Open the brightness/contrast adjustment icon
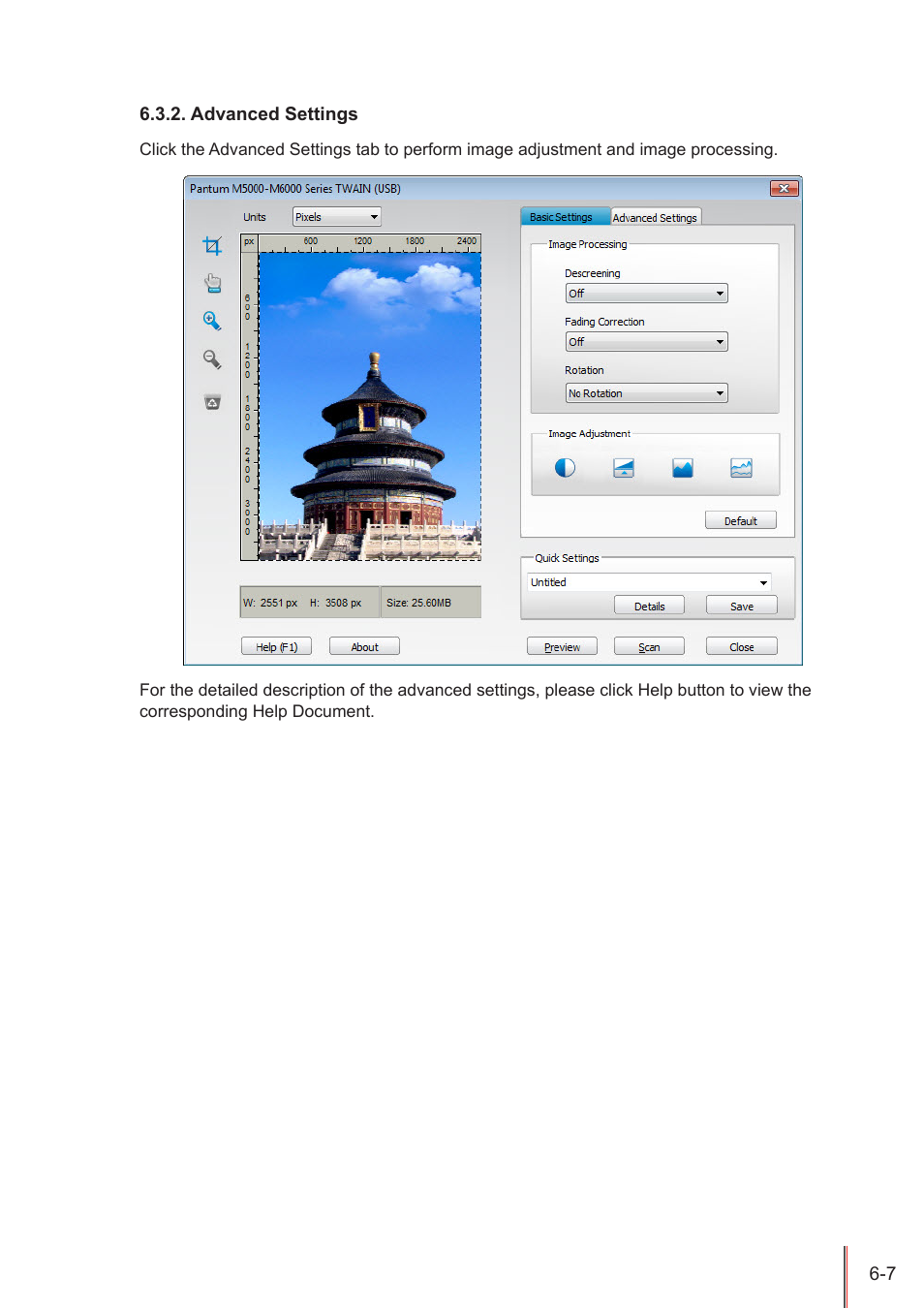This screenshot has width=924, height=1308. coord(565,468)
